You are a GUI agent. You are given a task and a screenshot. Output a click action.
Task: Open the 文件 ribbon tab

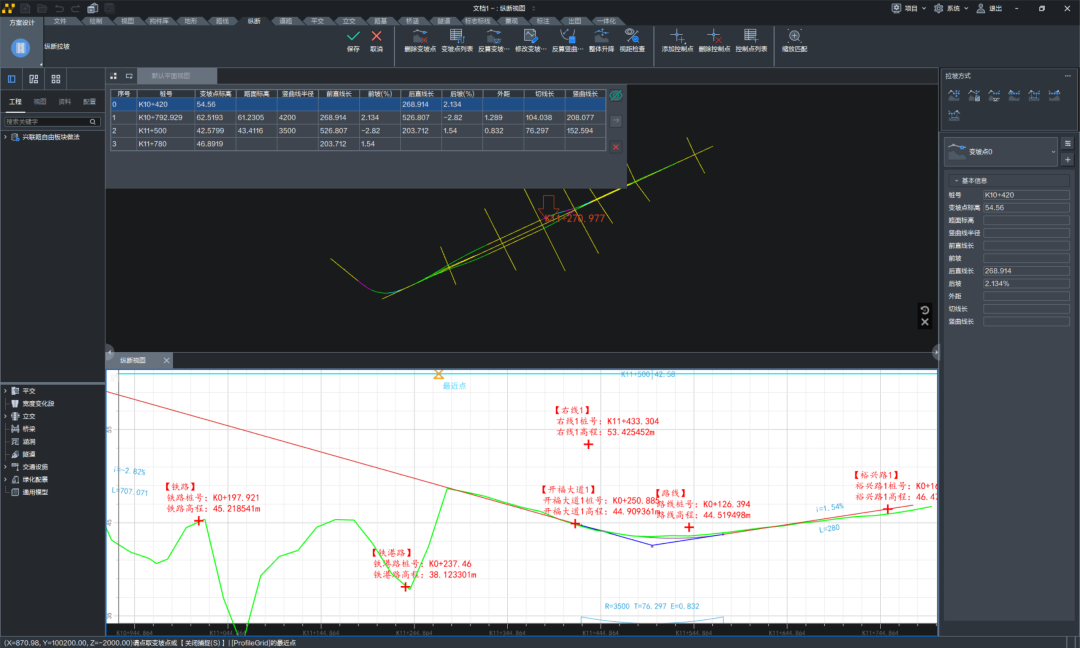tap(60, 21)
